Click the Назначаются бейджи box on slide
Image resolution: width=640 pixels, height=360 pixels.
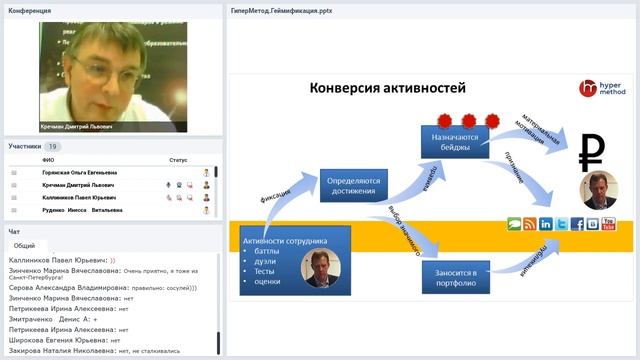click(455, 142)
